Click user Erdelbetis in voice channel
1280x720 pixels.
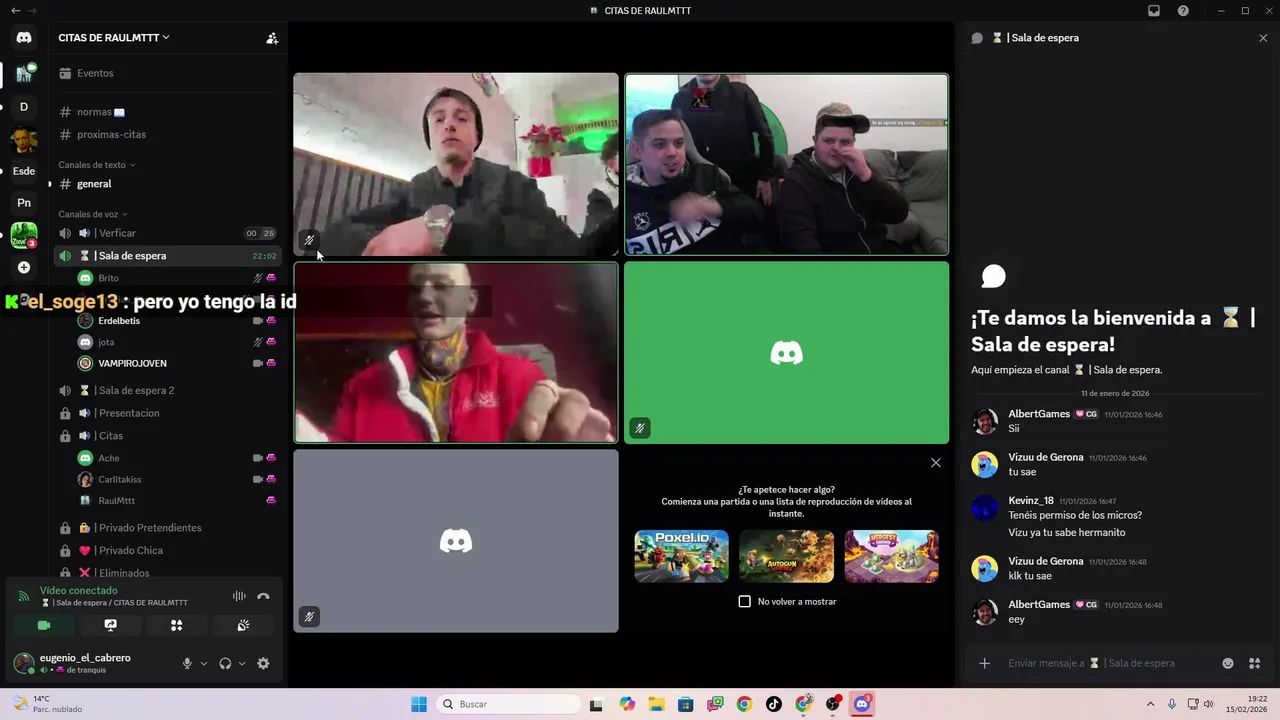[x=176, y=321]
